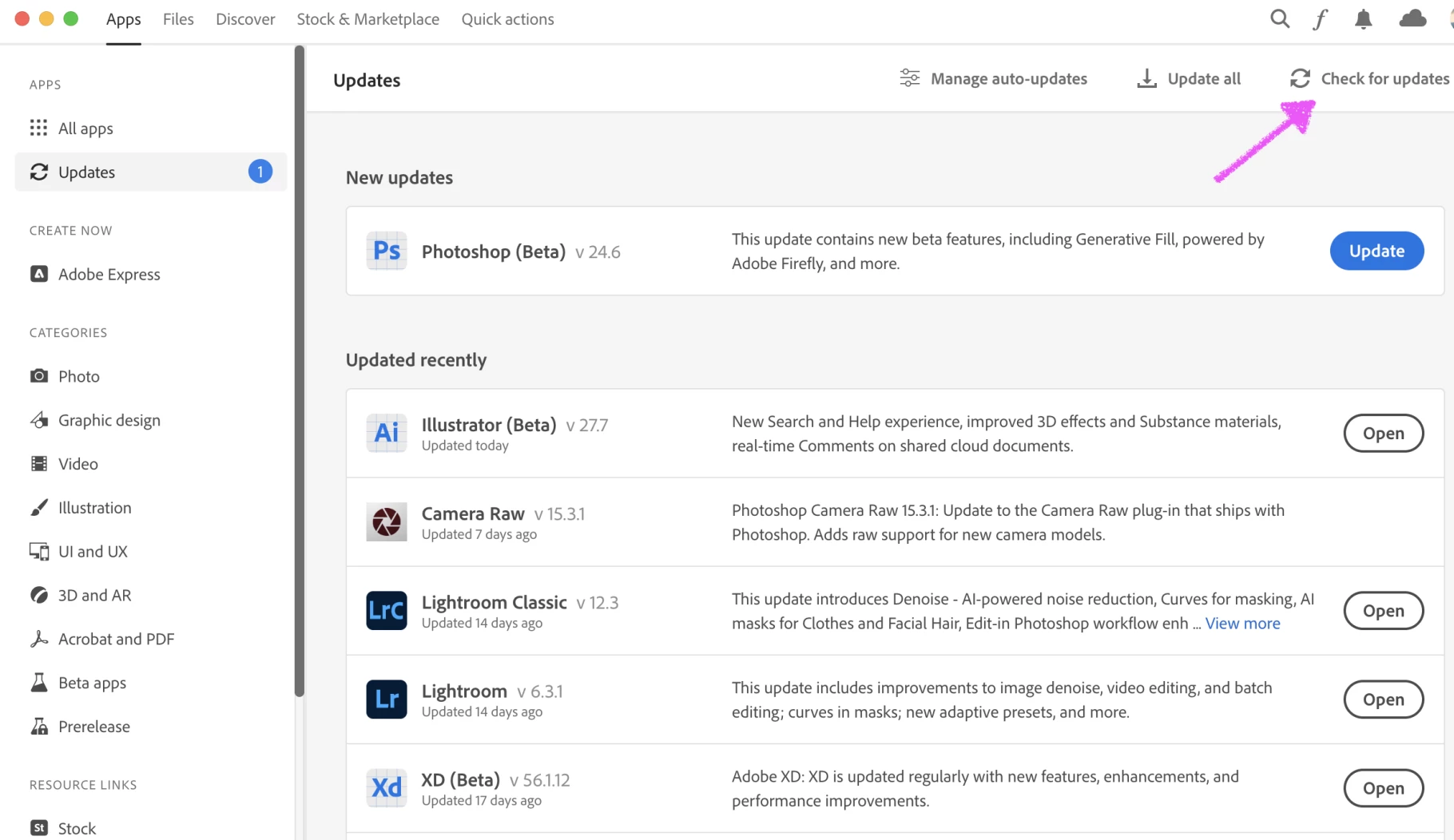The width and height of the screenshot is (1454, 840).
Task: Select Updates in the sidebar
Action: click(151, 172)
